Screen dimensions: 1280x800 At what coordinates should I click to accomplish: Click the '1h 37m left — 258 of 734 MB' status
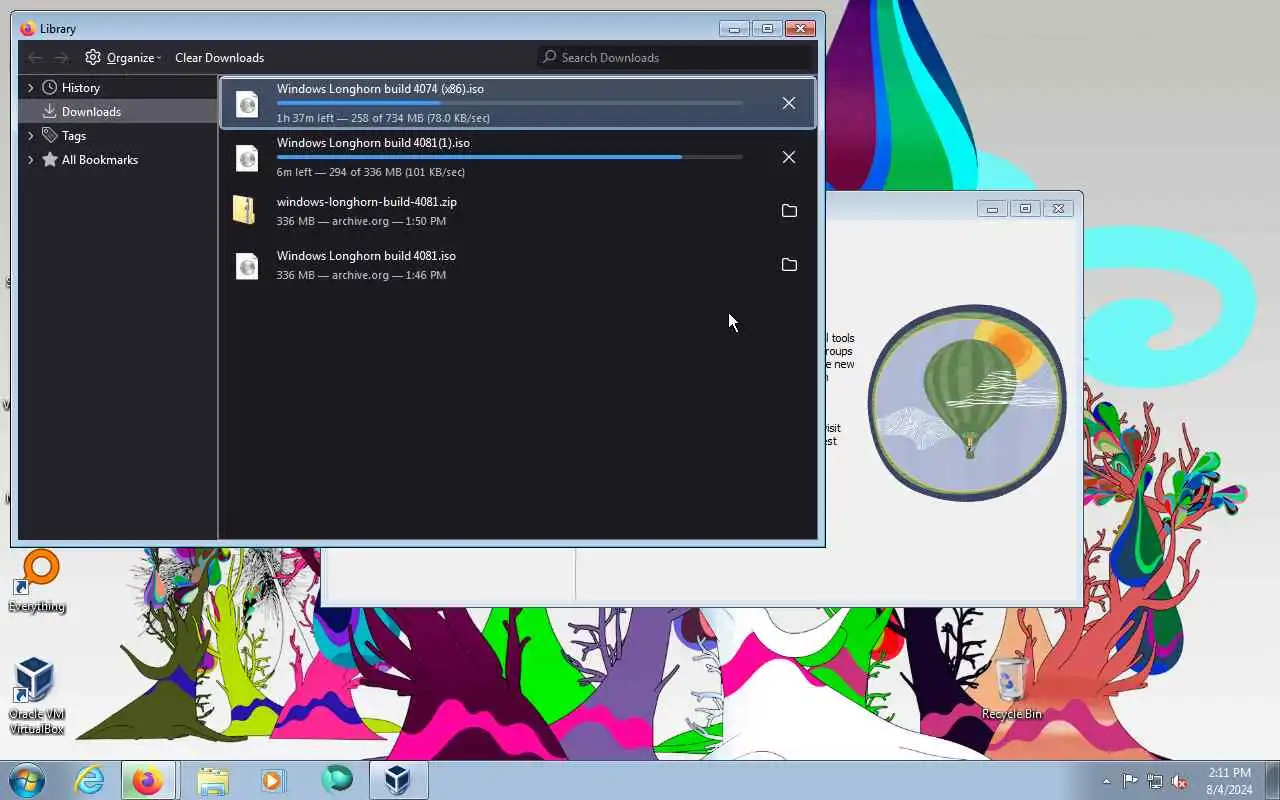tap(383, 118)
